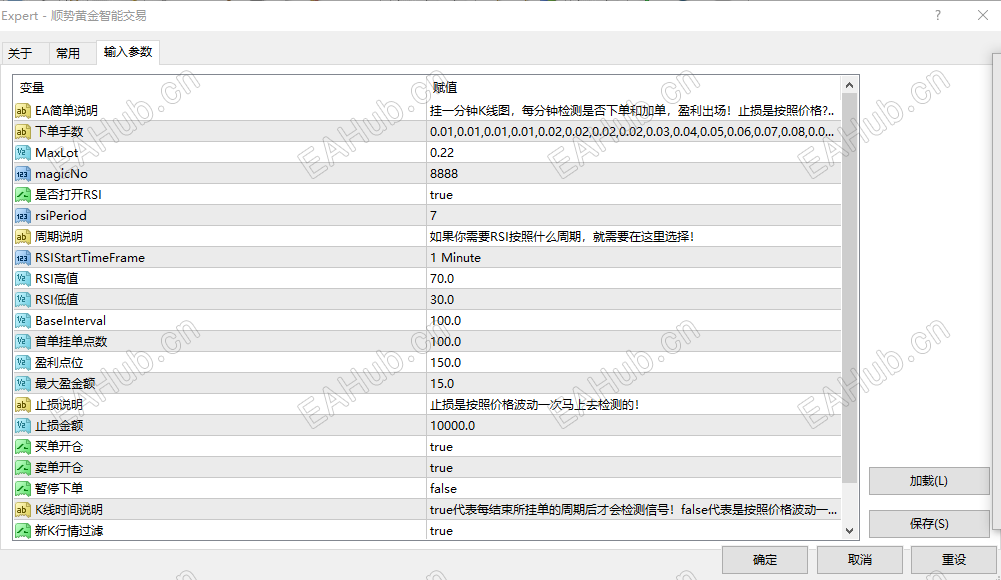Close the Expert dialog window
Screen dimensions: 1001x580
click(983, 15)
